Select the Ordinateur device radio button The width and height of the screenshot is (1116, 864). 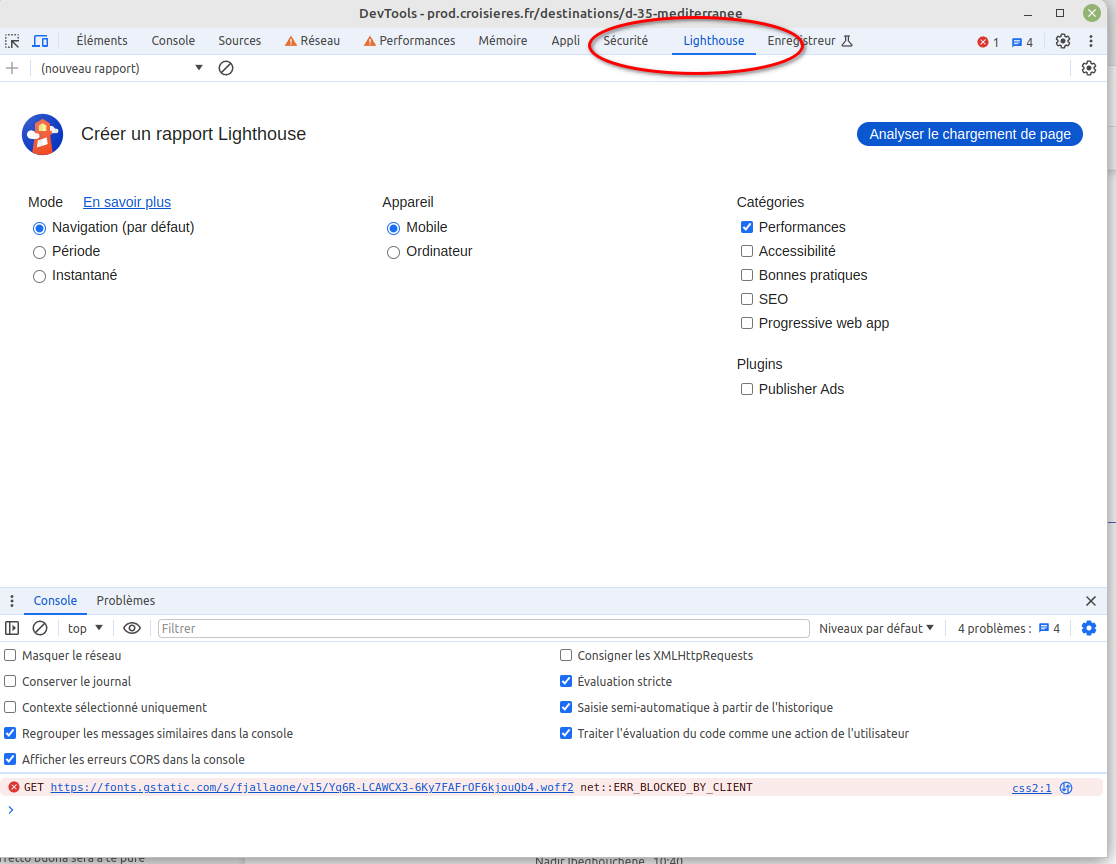(x=393, y=252)
